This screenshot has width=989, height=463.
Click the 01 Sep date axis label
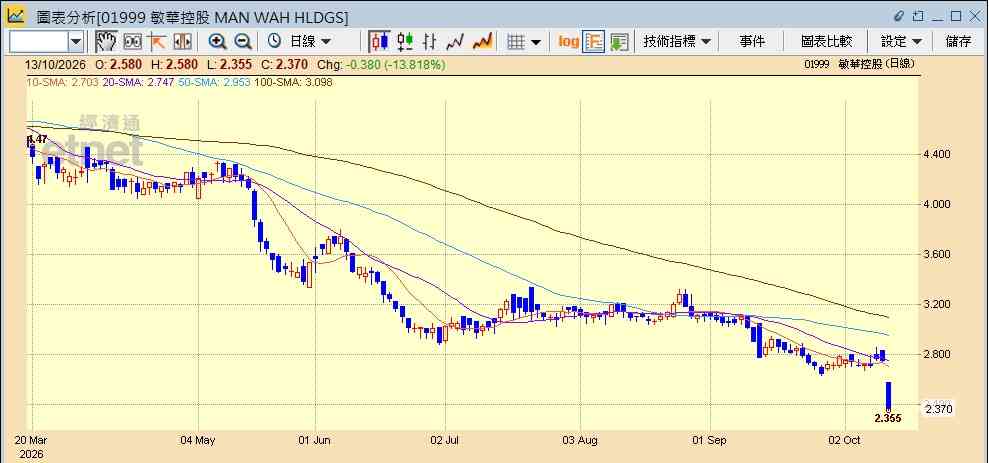[x=711, y=440]
